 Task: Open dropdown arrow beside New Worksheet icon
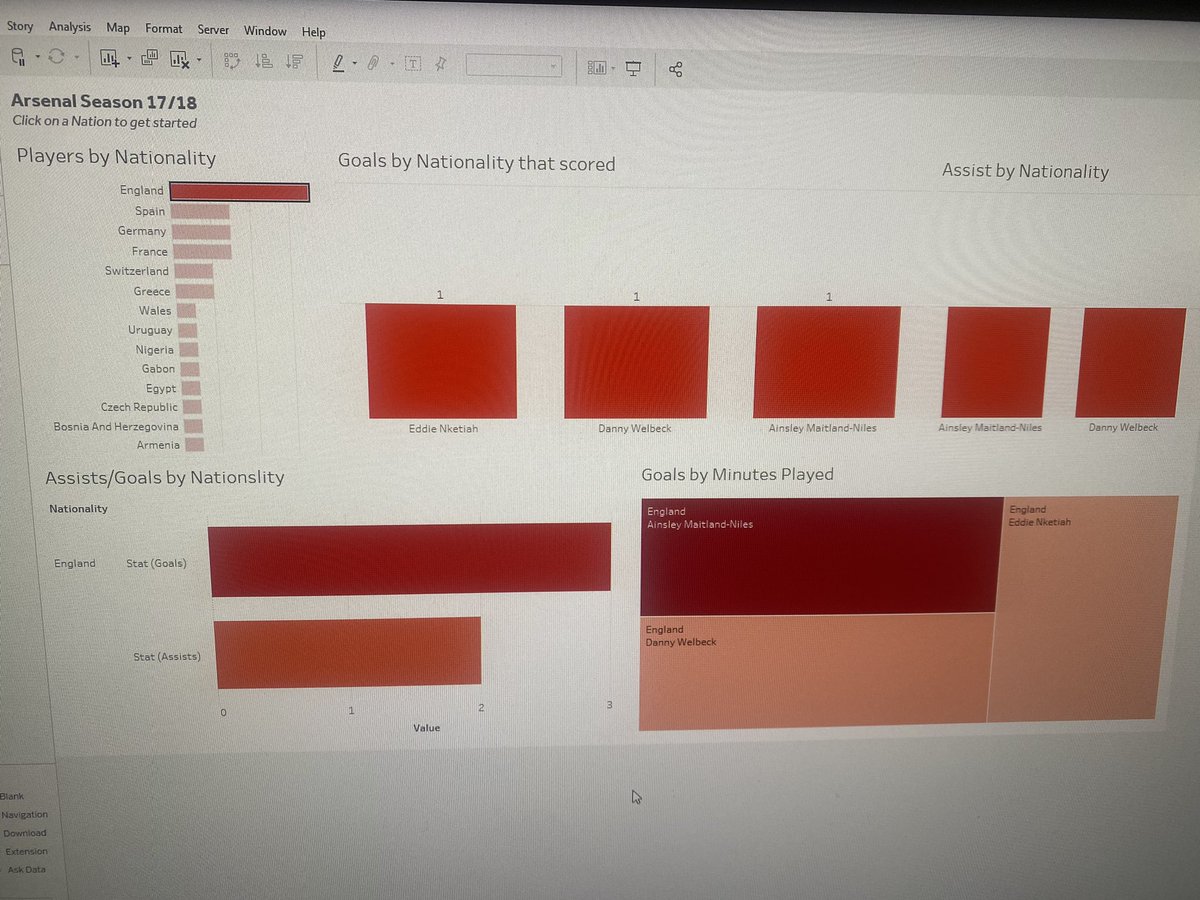(128, 60)
